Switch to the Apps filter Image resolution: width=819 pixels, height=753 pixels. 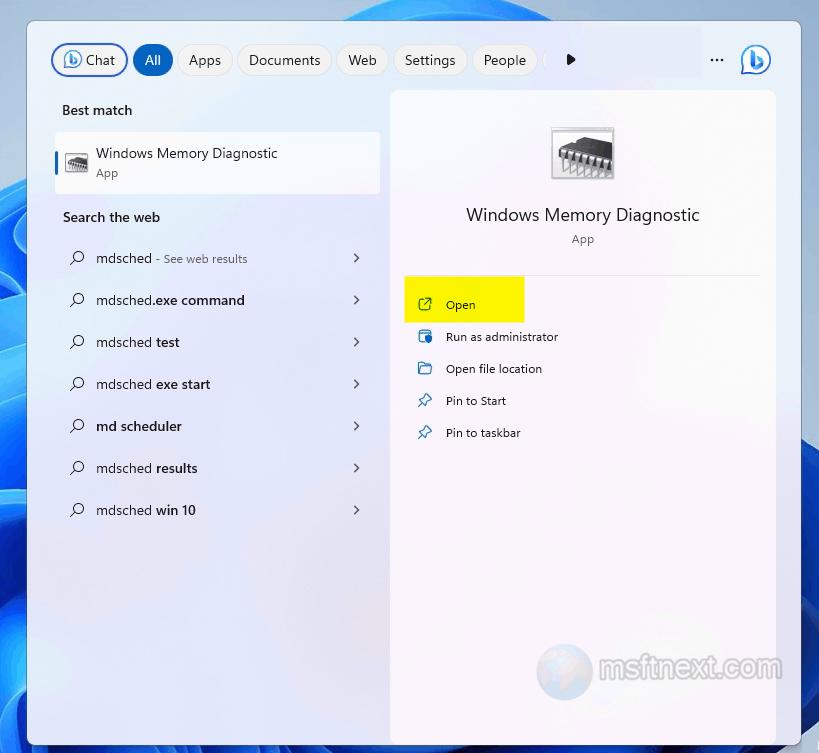point(205,60)
